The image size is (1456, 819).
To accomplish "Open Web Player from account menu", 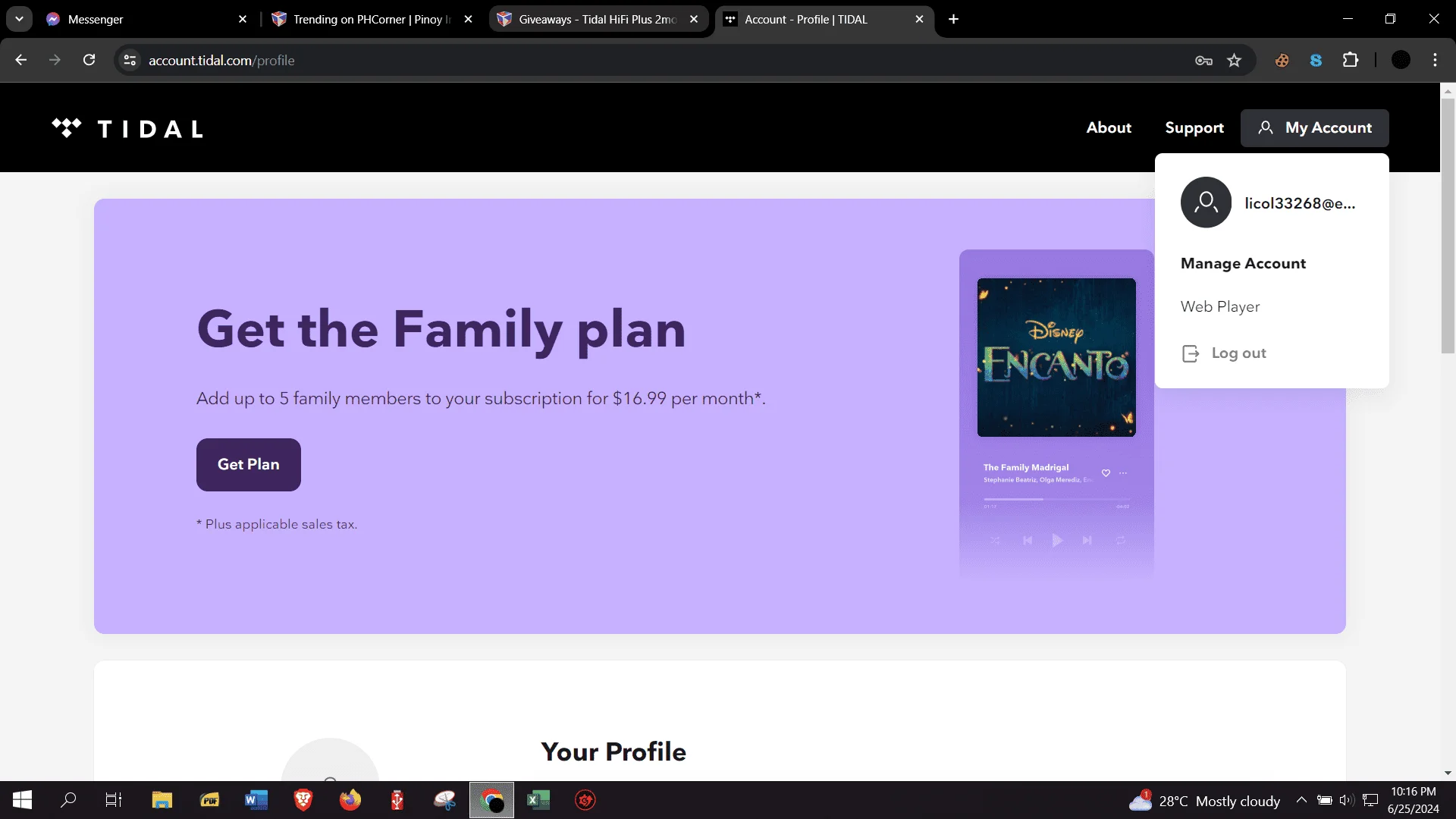I will coord(1220,306).
